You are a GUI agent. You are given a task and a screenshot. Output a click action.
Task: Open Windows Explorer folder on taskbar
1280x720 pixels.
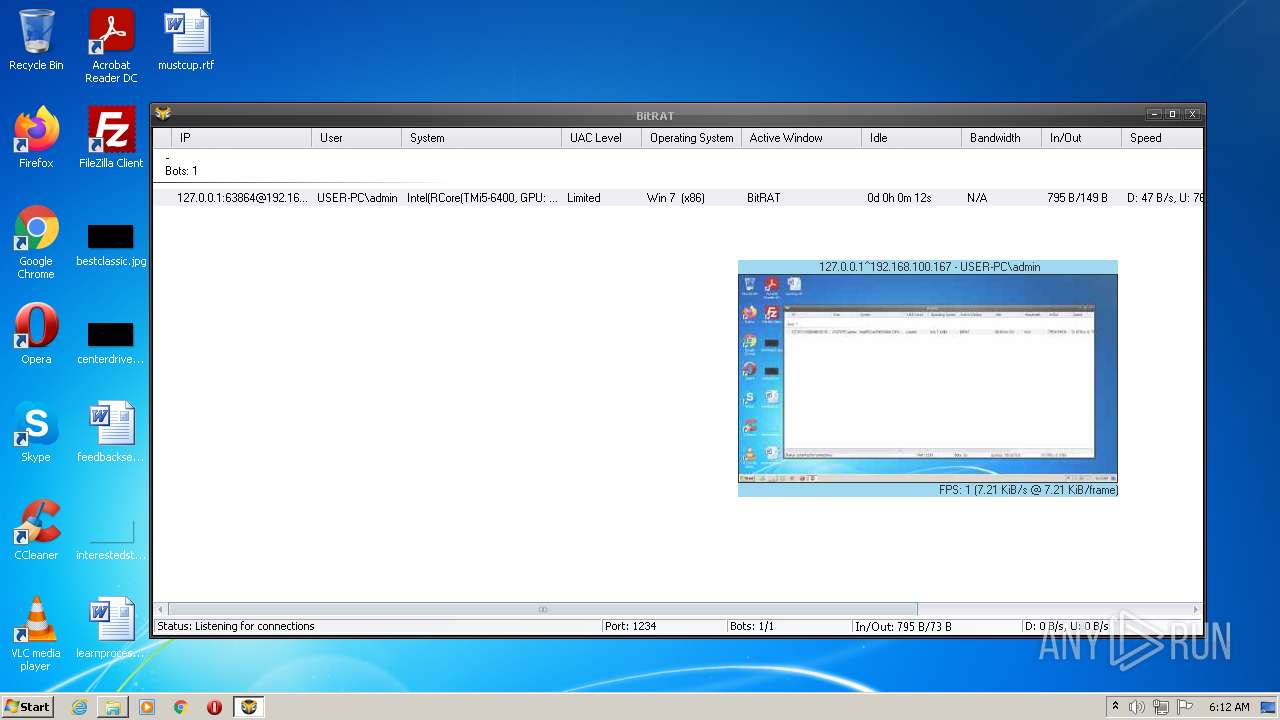pyautogui.click(x=113, y=707)
